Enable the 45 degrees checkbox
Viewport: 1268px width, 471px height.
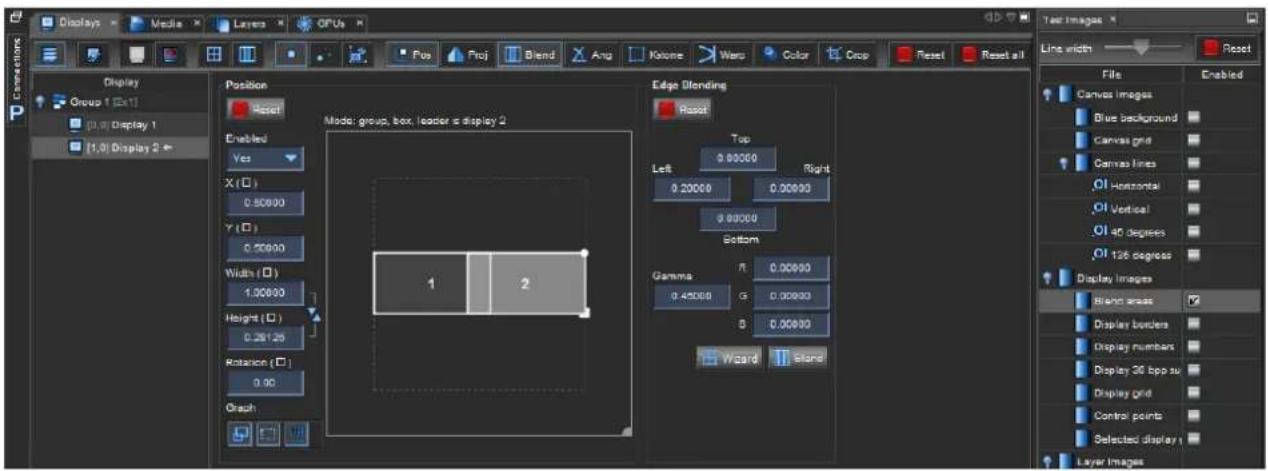tap(1194, 232)
